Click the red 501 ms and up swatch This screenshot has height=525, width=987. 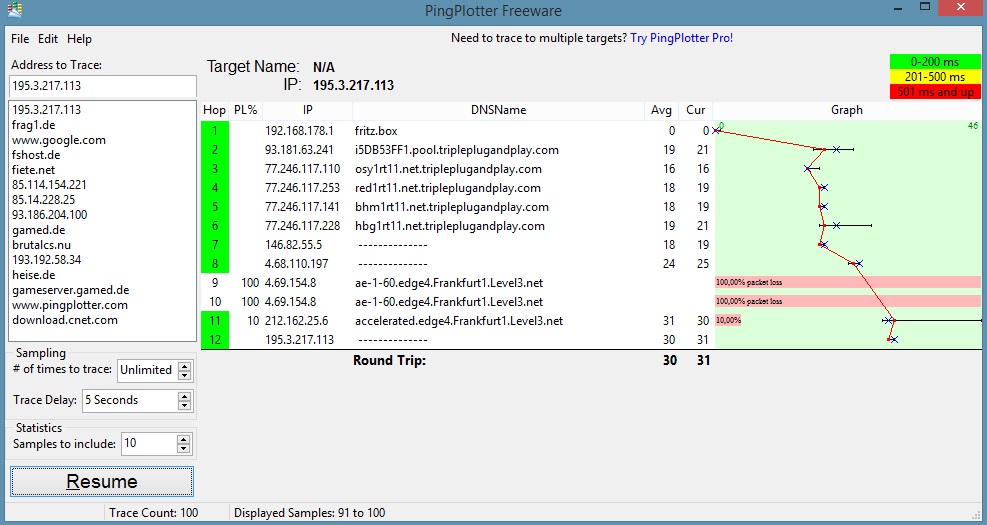pos(934,92)
